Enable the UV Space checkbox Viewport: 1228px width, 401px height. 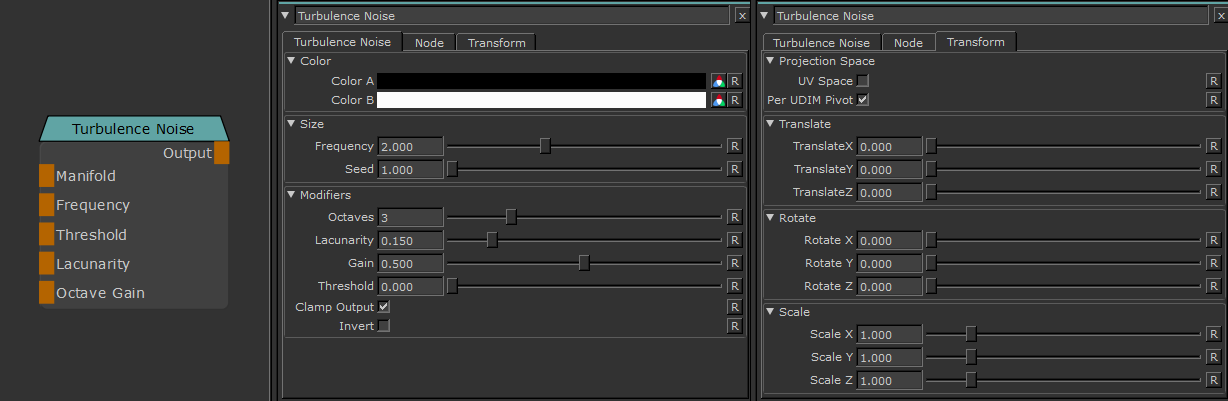pos(863,81)
